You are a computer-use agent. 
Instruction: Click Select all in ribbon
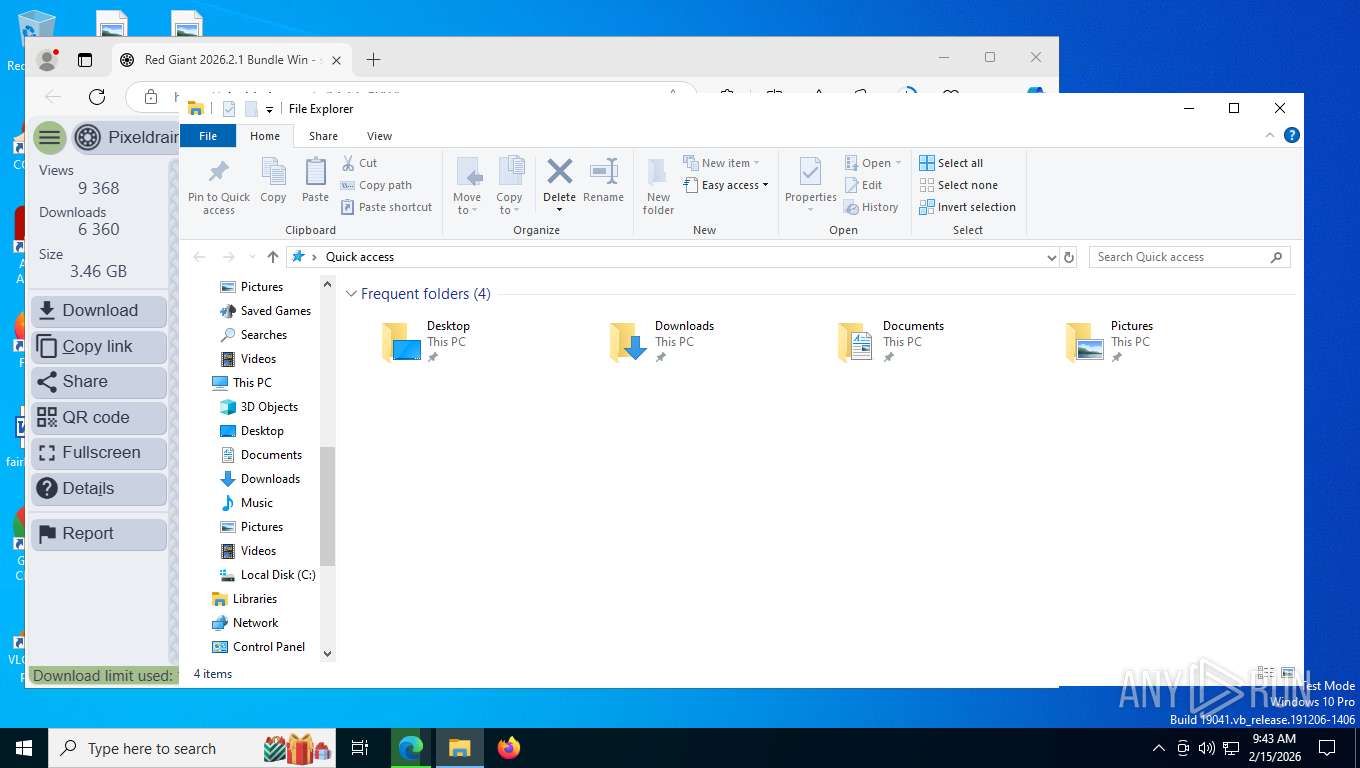pos(951,163)
